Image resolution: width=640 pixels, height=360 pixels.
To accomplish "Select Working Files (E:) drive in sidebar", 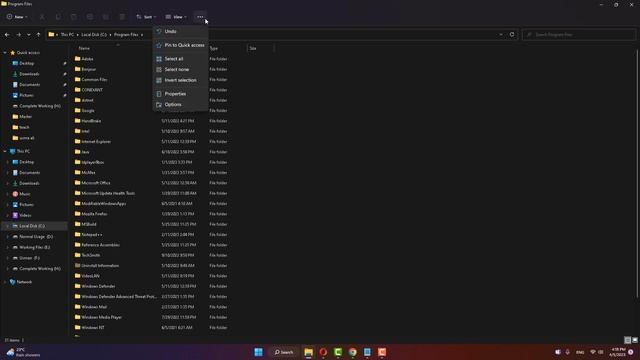I will point(35,247).
